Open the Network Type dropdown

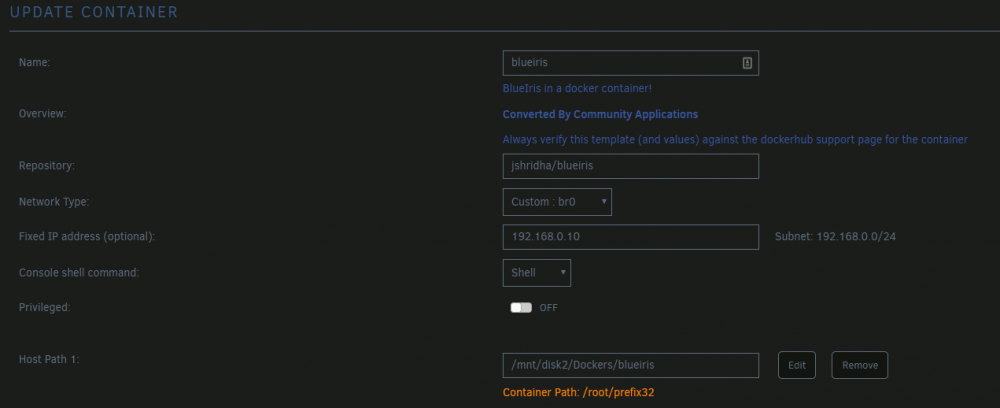557,202
